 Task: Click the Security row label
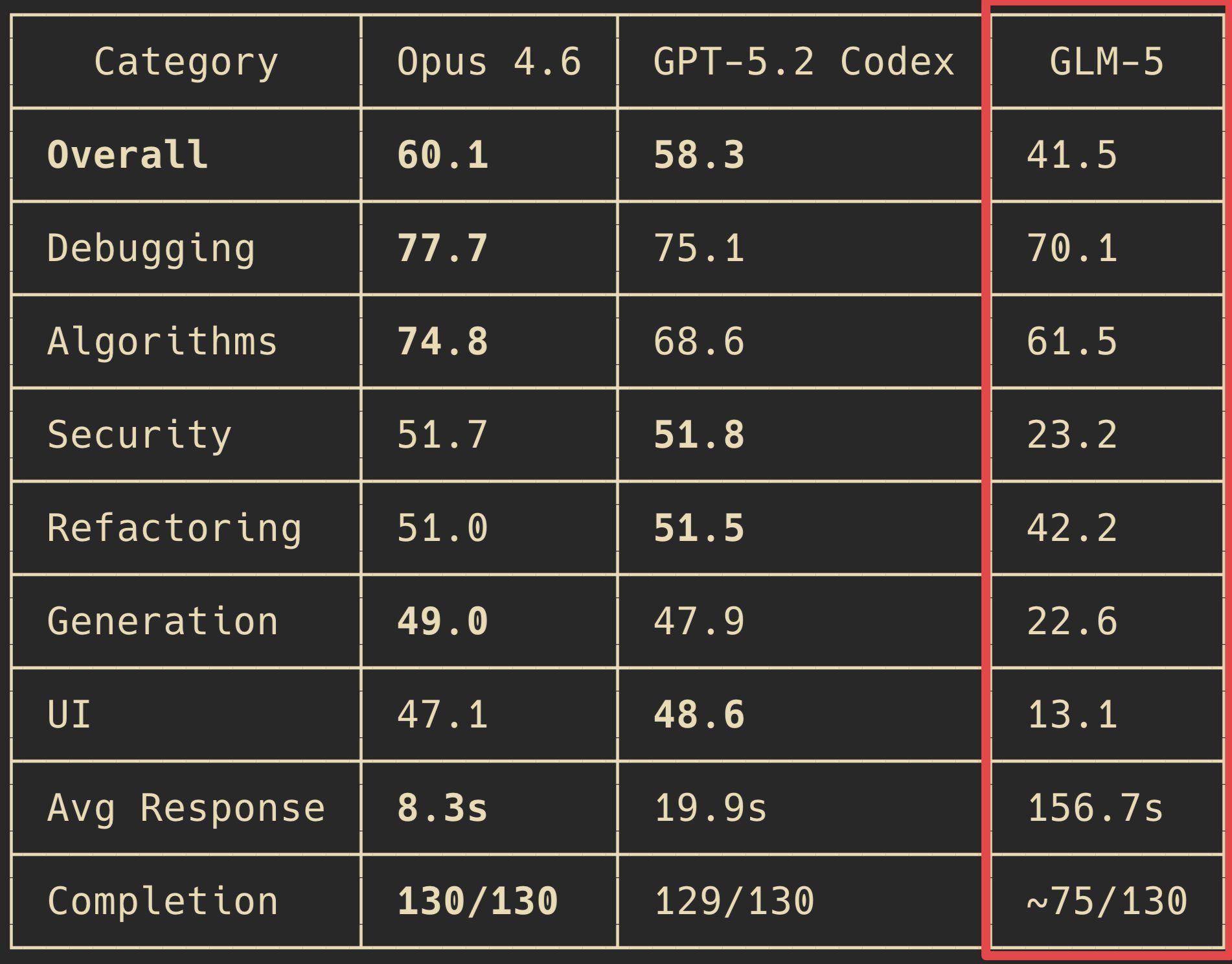click(x=139, y=435)
